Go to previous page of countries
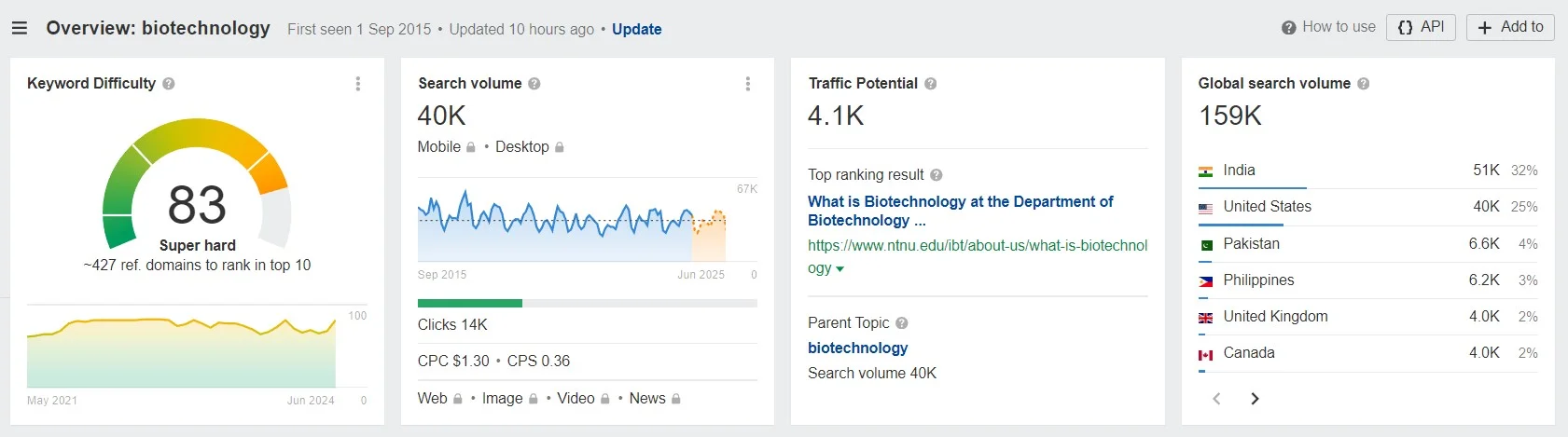 point(1216,399)
